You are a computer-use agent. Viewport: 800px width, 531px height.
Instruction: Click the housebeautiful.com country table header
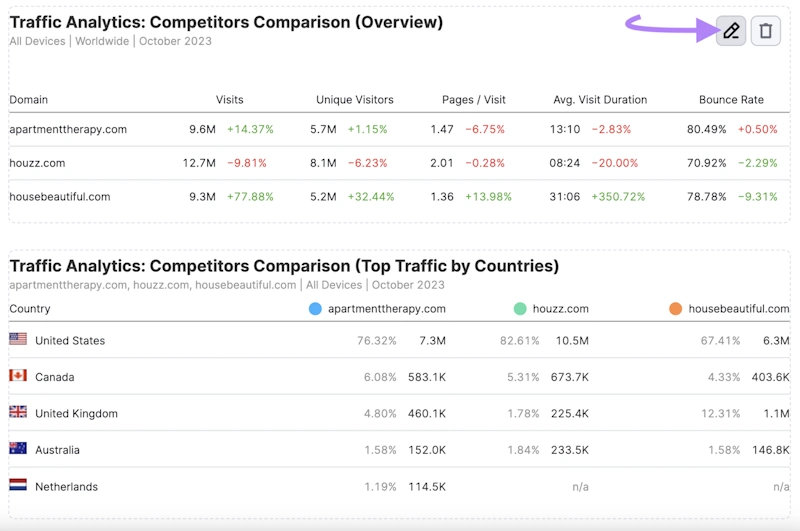click(739, 309)
